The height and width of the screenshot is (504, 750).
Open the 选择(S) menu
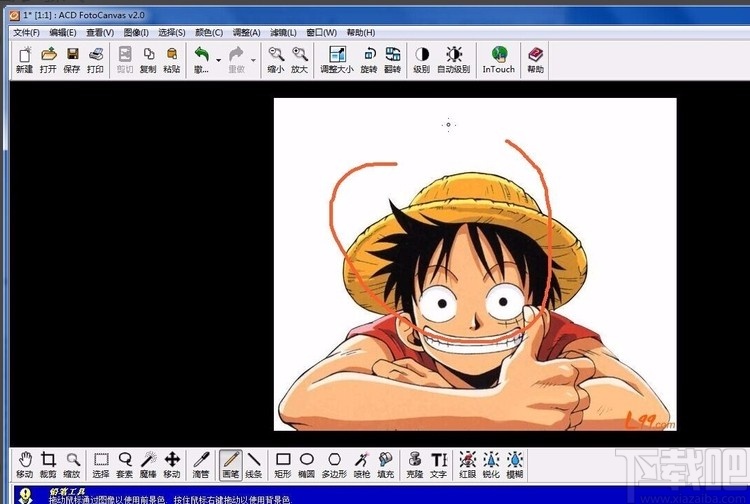pos(172,33)
